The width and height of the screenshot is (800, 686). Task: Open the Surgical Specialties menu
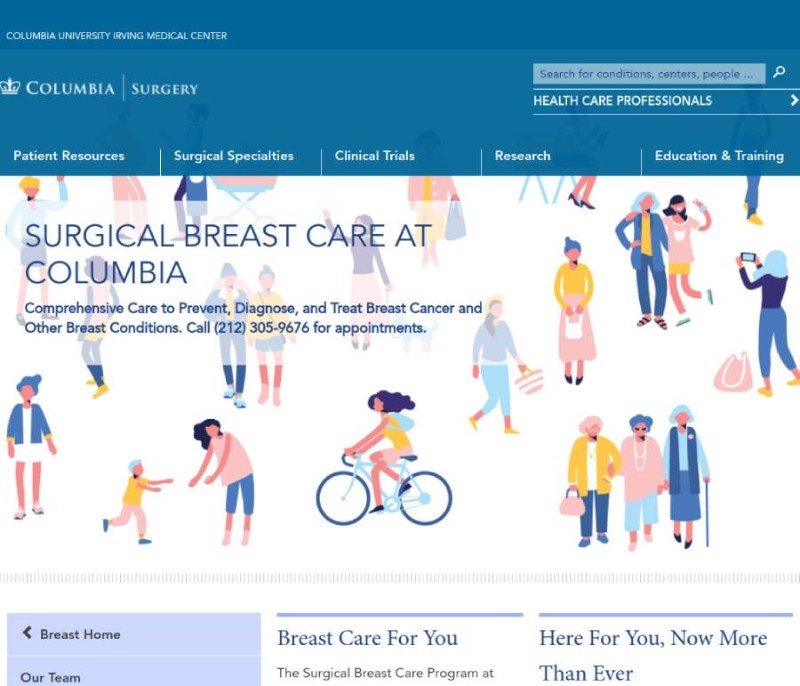pyautogui.click(x=234, y=156)
